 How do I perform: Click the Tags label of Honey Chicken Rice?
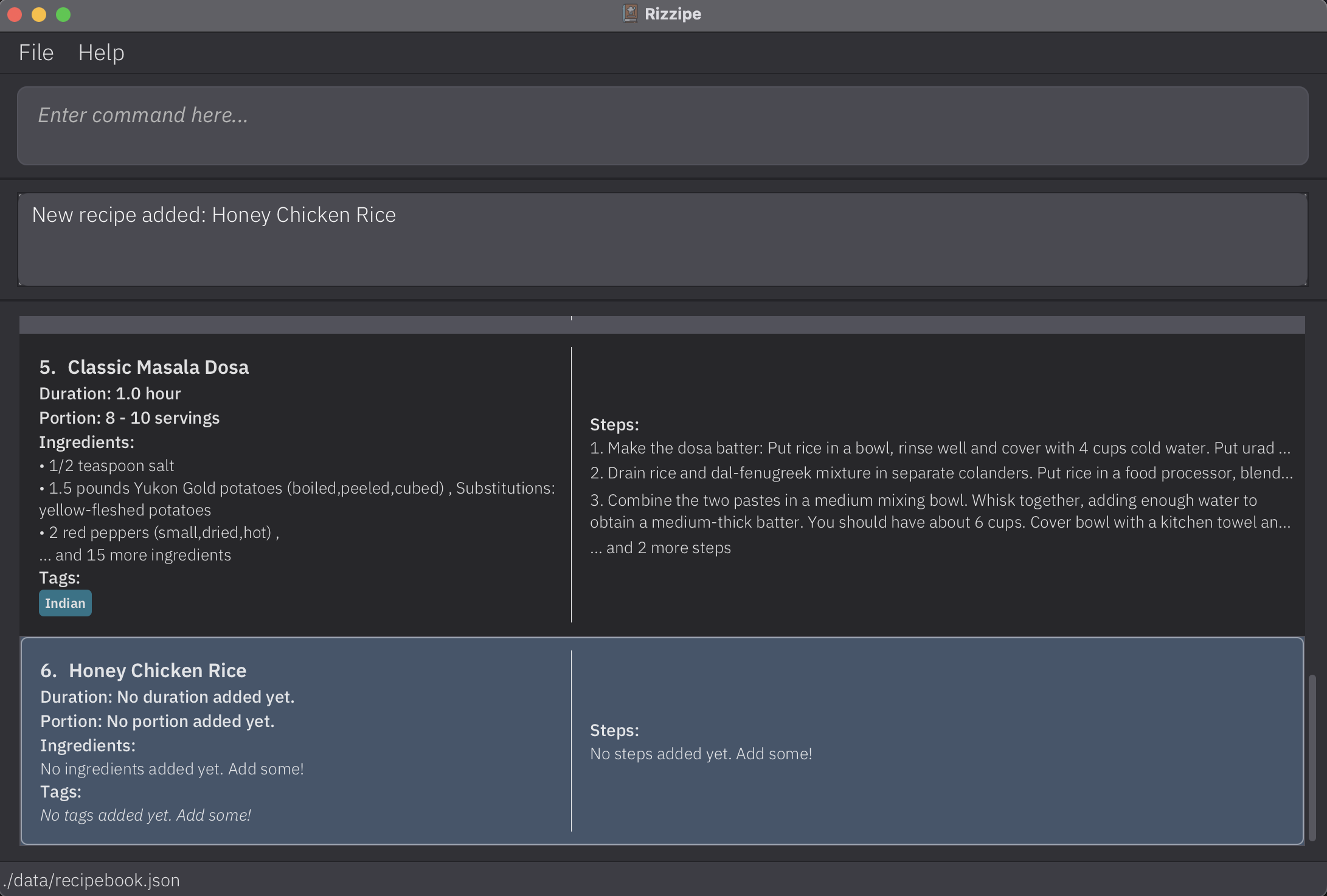61,791
